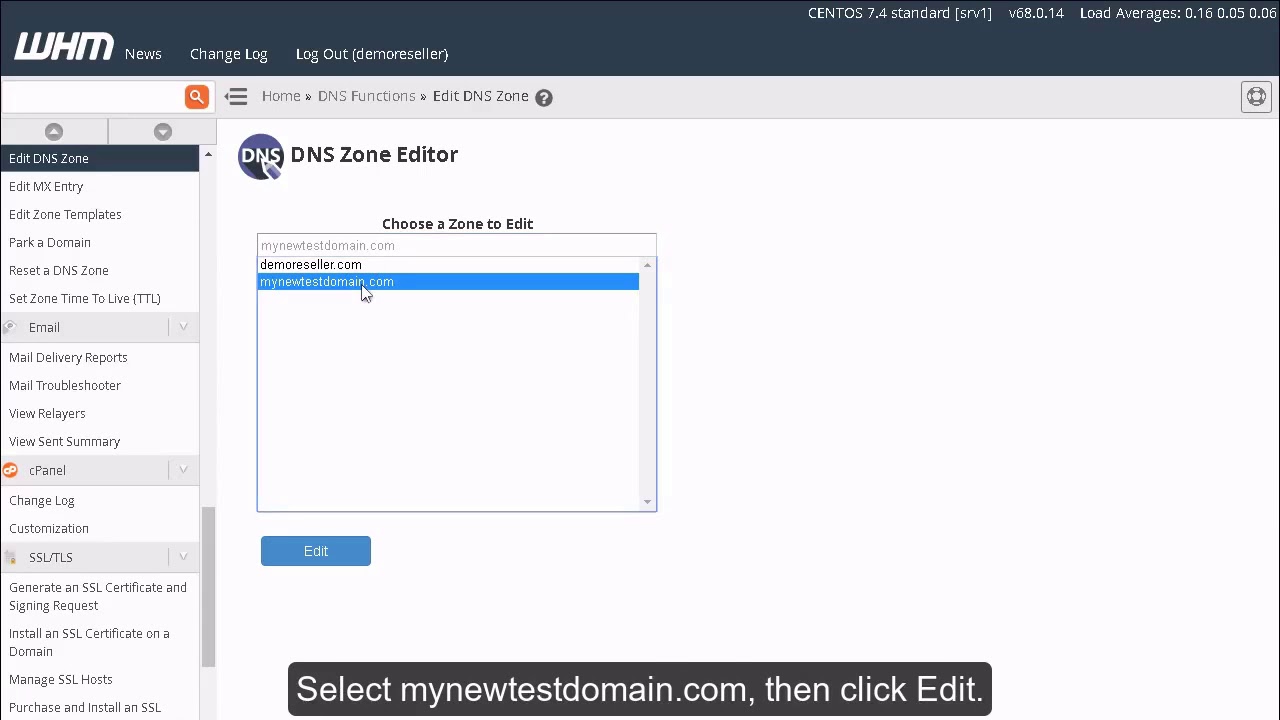Click zone list scroll down arrow
1280x720 pixels.
(647, 502)
